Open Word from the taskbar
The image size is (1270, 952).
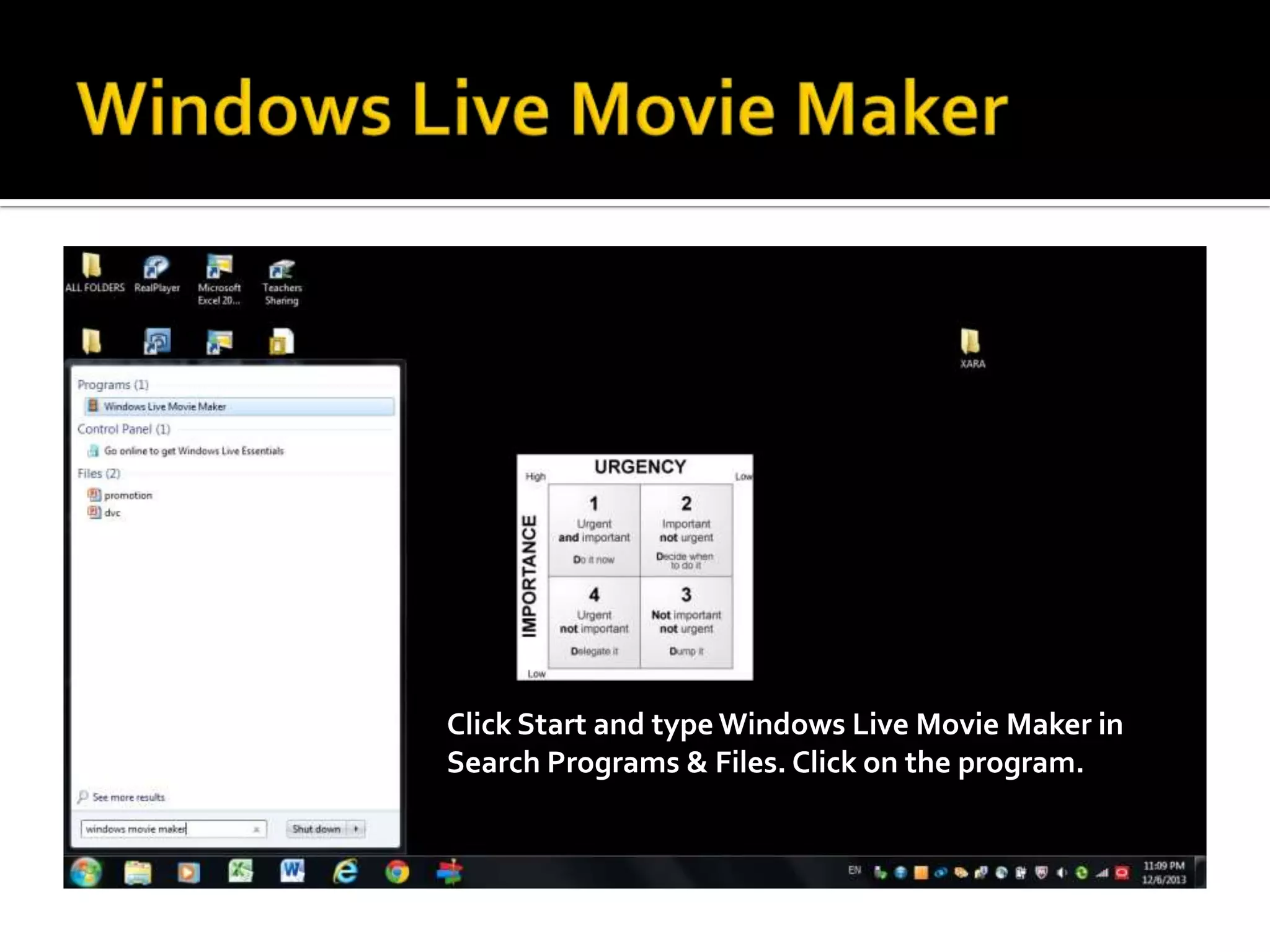[292, 871]
